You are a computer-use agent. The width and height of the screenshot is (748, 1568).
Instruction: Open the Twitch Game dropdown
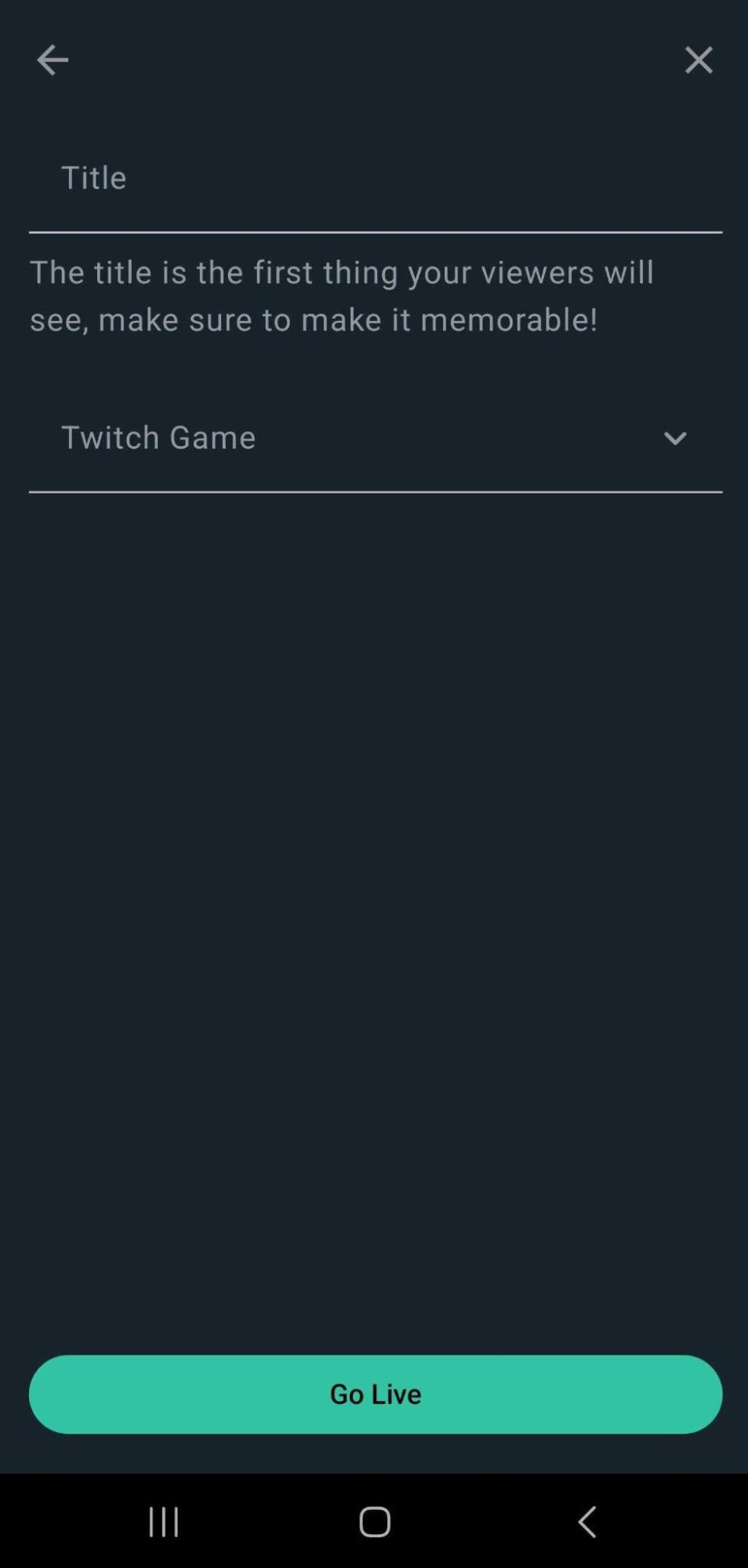point(375,438)
